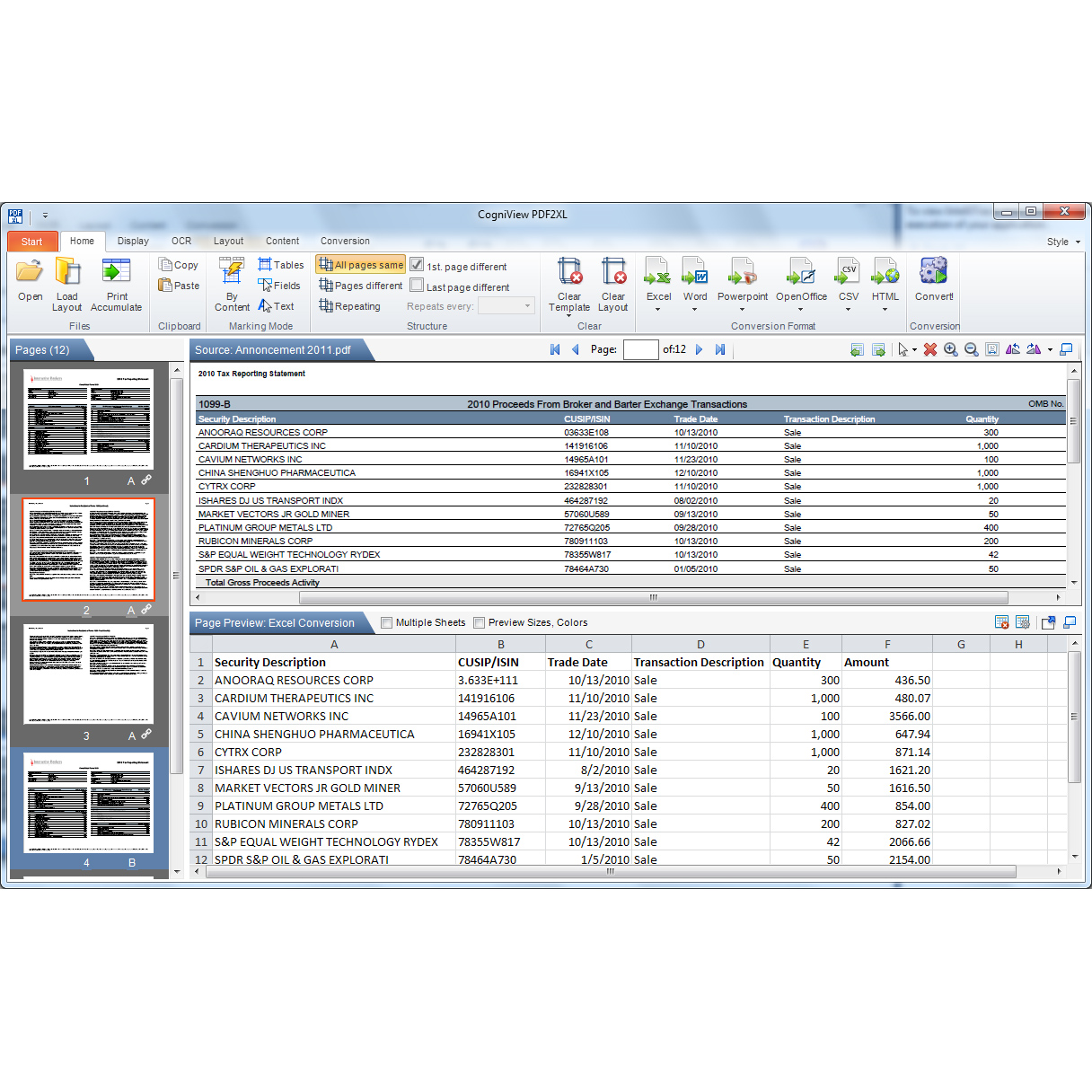This screenshot has height=1092, width=1092.
Task: Choose By Content marking mode
Action: pos(232,284)
